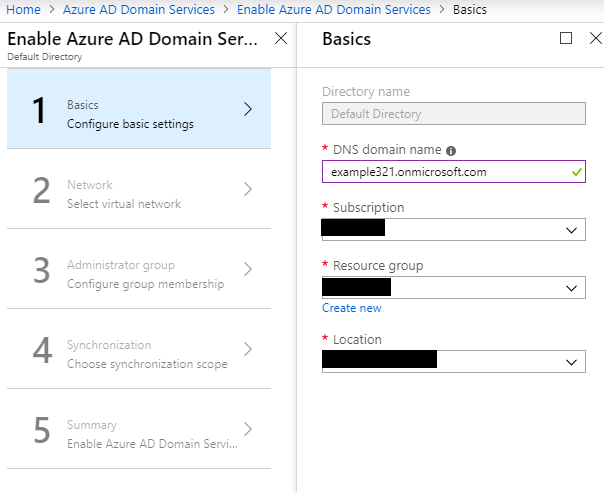Click the Summary step chevron arrow
This screenshot has width=604, height=492.
pyautogui.click(x=248, y=429)
